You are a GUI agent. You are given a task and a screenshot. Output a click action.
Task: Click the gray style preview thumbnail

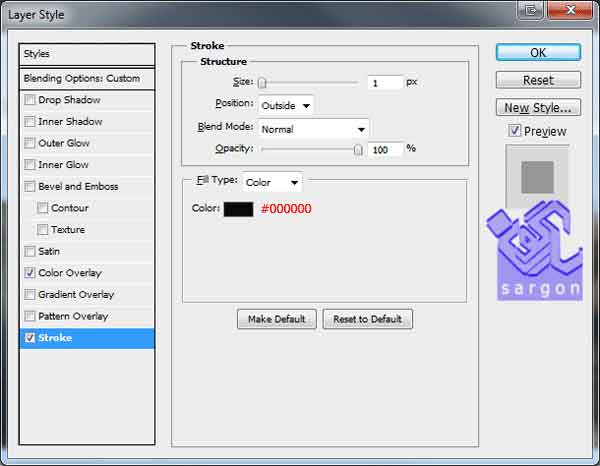(x=537, y=176)
